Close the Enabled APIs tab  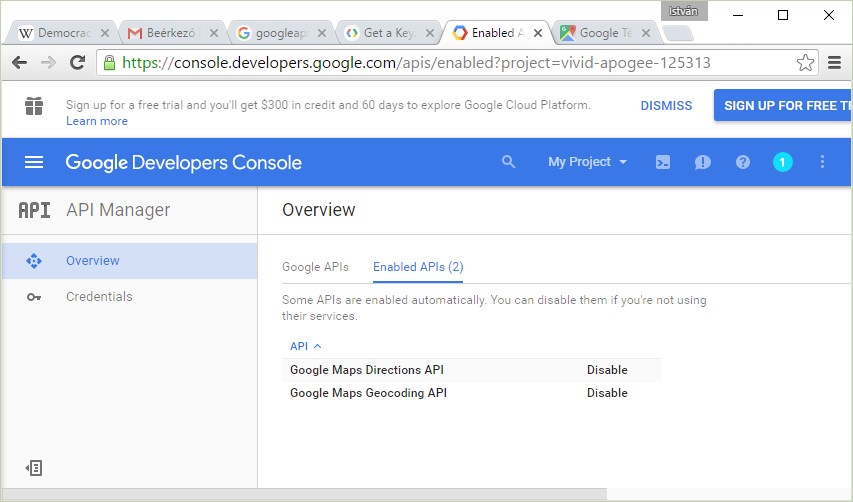(x=537, y=33)
